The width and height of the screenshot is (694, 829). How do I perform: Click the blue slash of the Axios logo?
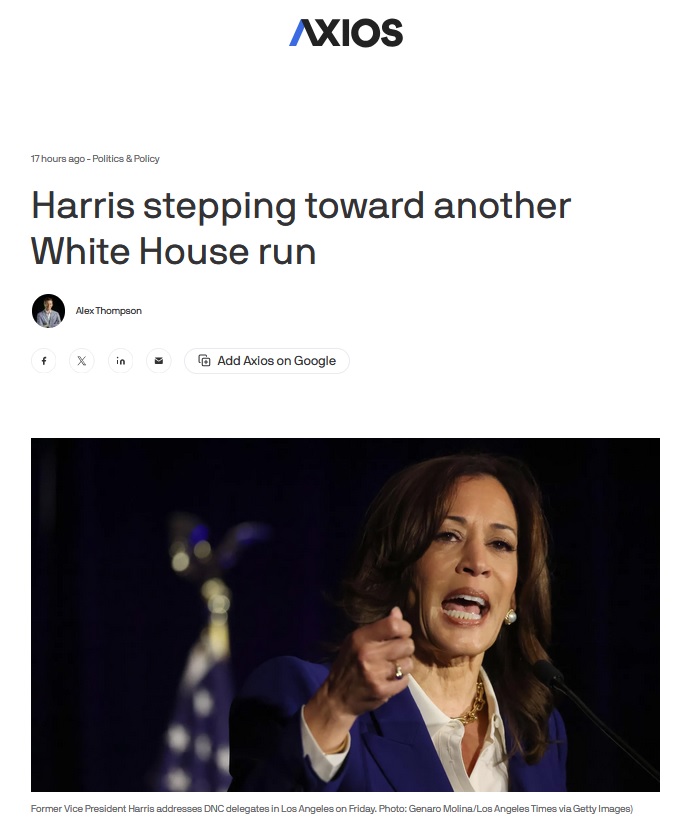[x=299, y=33]
